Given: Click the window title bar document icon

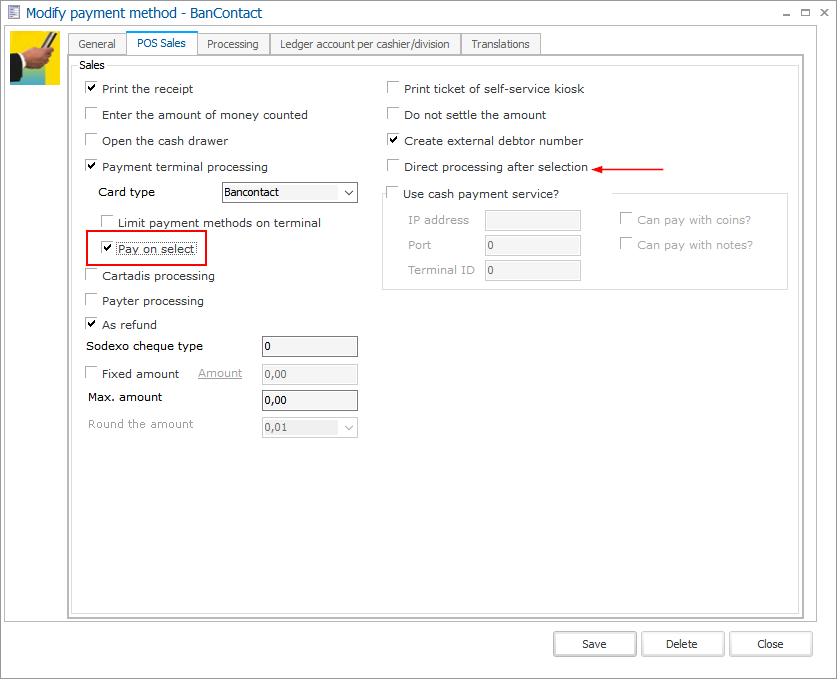Looking at the screenshot, I should point(12,13).
